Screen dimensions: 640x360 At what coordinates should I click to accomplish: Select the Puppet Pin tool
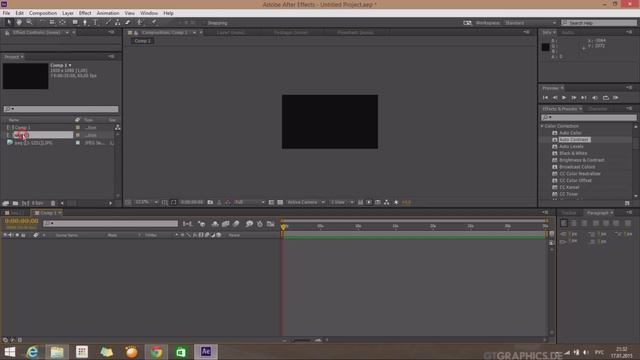click(x=154, y=22)
